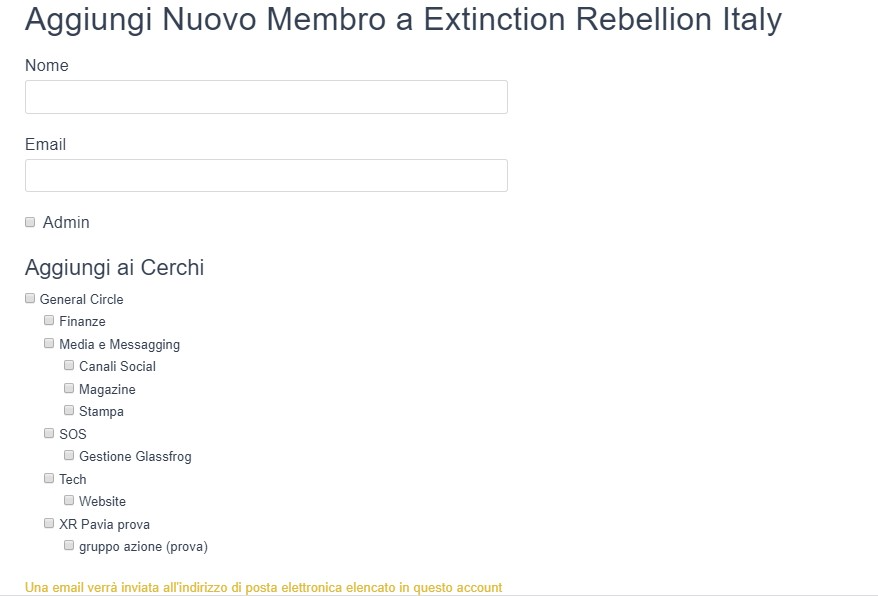Check the General Circle checkbox
Image resolution: width=878 pixels, height=596 pixels.
(30, 298)
